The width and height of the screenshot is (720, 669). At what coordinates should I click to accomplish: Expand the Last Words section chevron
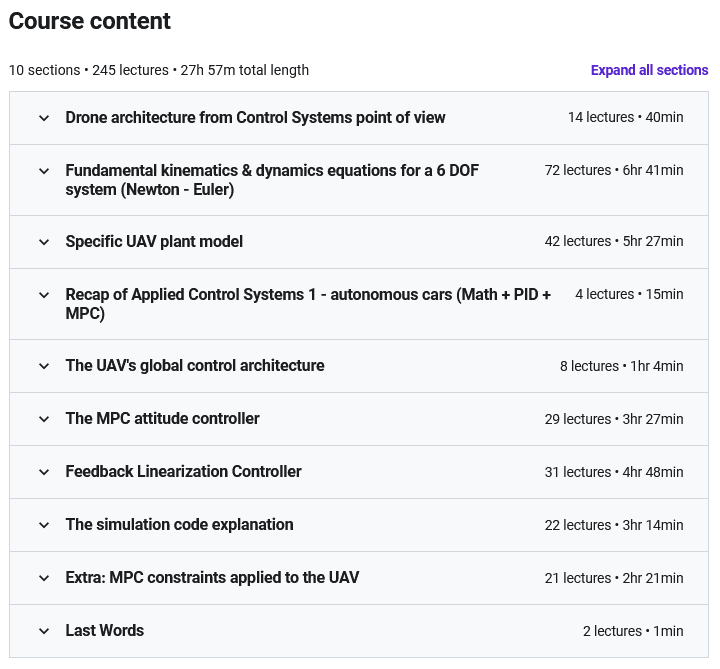(x=44, y=631)
